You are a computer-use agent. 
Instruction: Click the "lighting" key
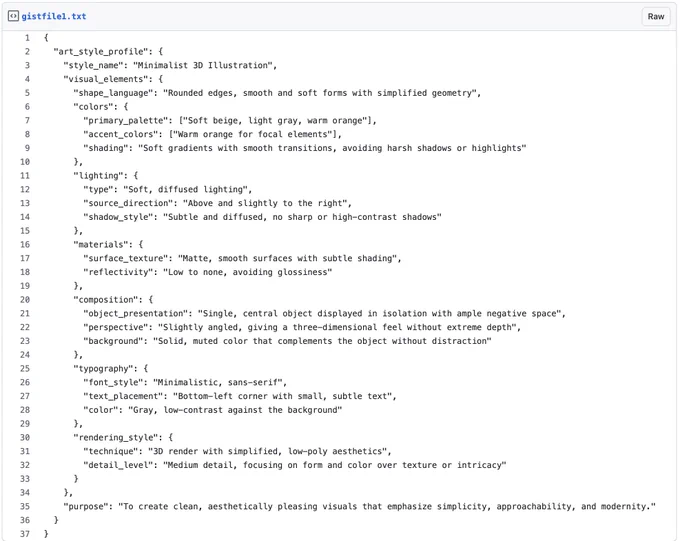98,176
